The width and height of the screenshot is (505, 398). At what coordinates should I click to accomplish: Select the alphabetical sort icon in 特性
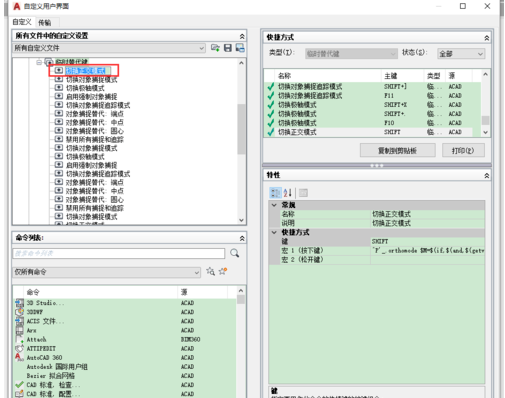[x=288, y=193]
